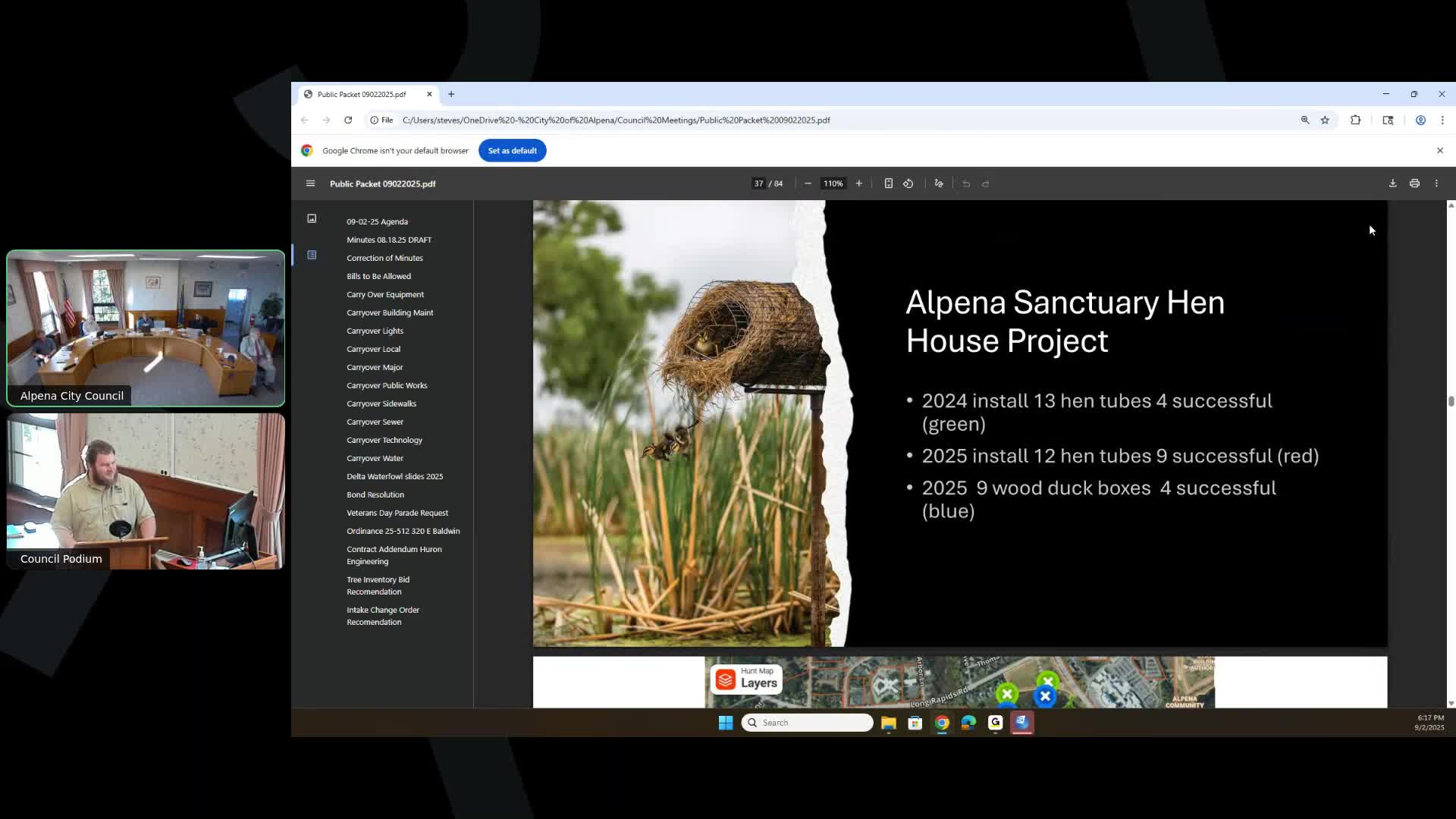Click the Set as default button

(x=512, y=150)
